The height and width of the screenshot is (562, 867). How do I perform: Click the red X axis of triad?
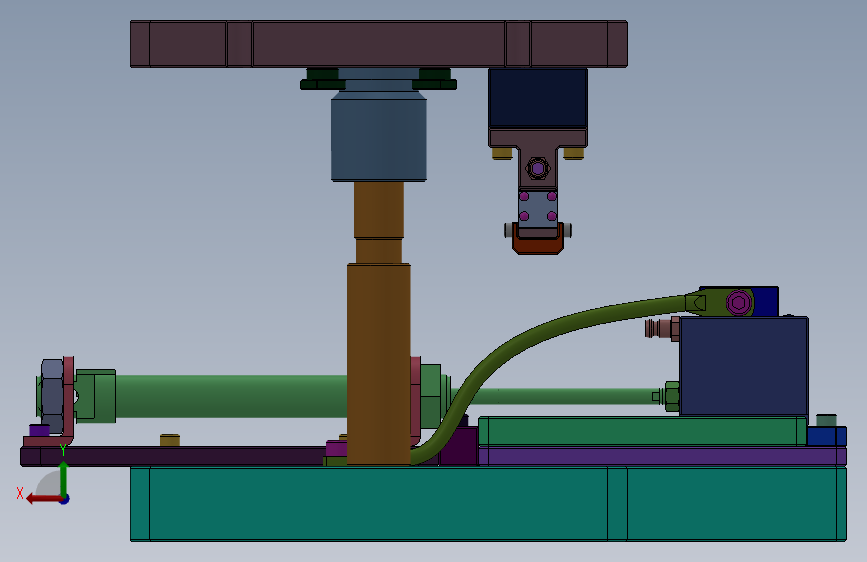tap(44, 499)
